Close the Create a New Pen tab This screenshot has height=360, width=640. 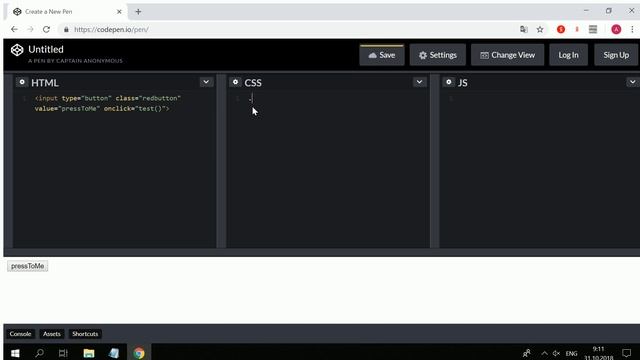119,12
